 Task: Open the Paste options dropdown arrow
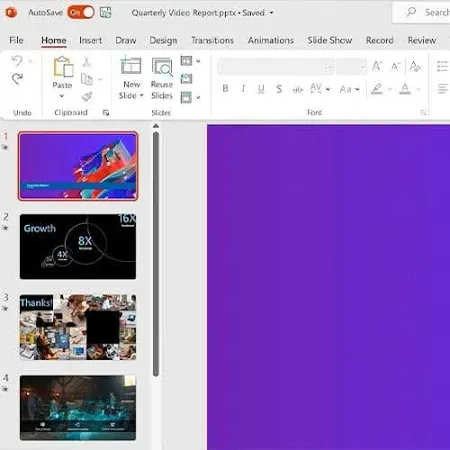click(62, 96)
